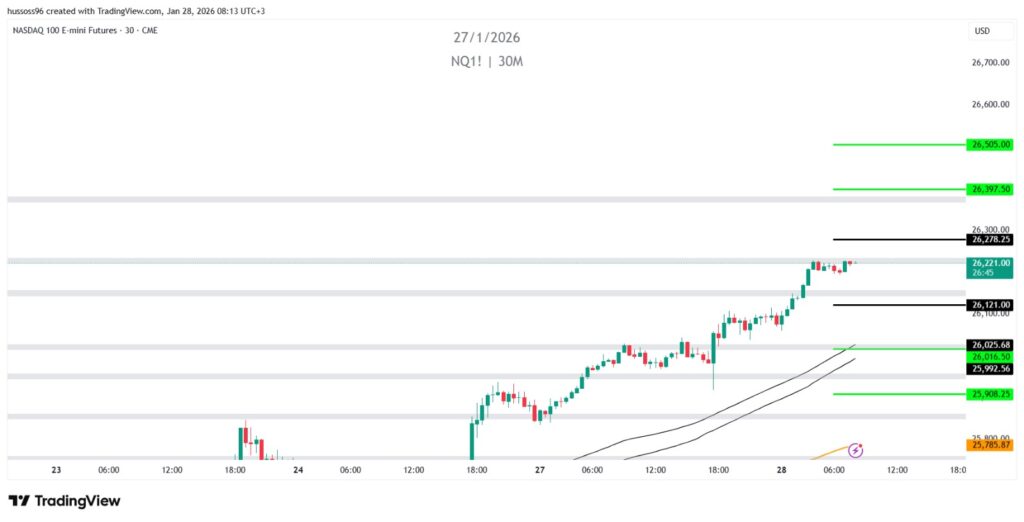The height and width of the screenshot is (522, 1024).
Task: Click the green 26,016.50 price label
Action: pos(989,356)
